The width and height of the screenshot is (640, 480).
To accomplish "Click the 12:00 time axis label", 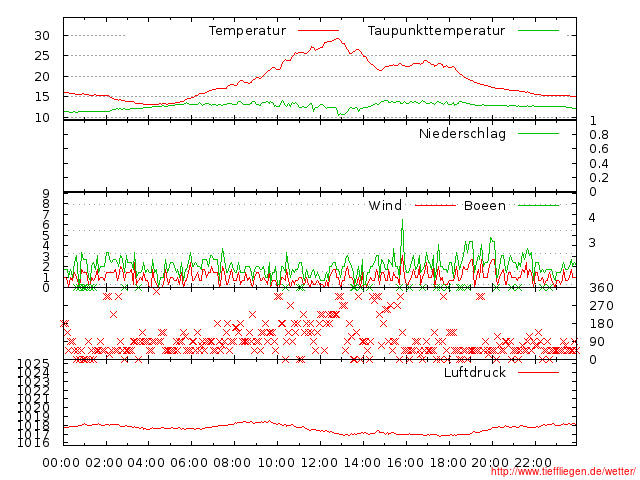I will pos(319,463).
